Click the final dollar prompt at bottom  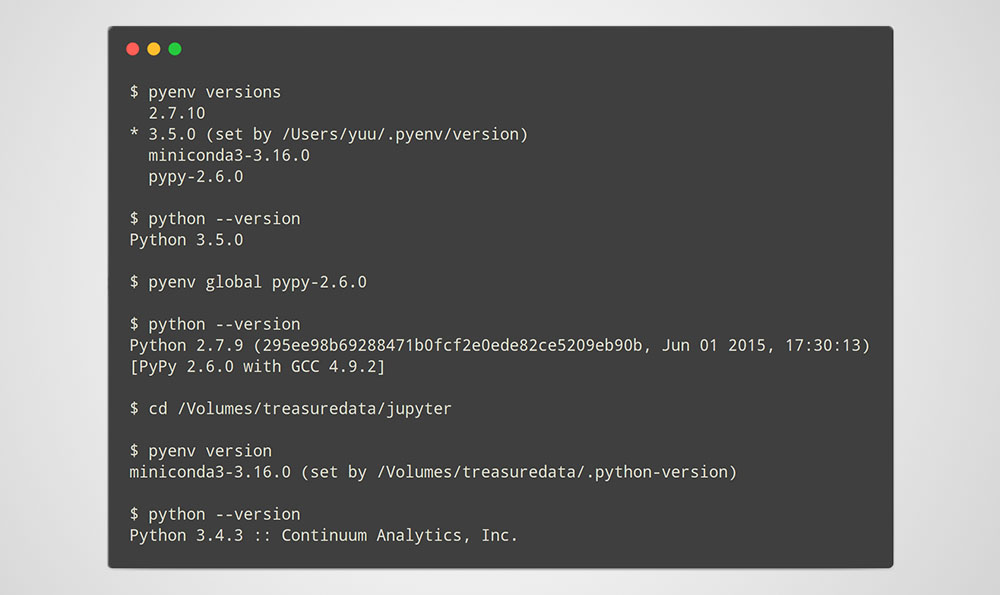coord(133,514)
